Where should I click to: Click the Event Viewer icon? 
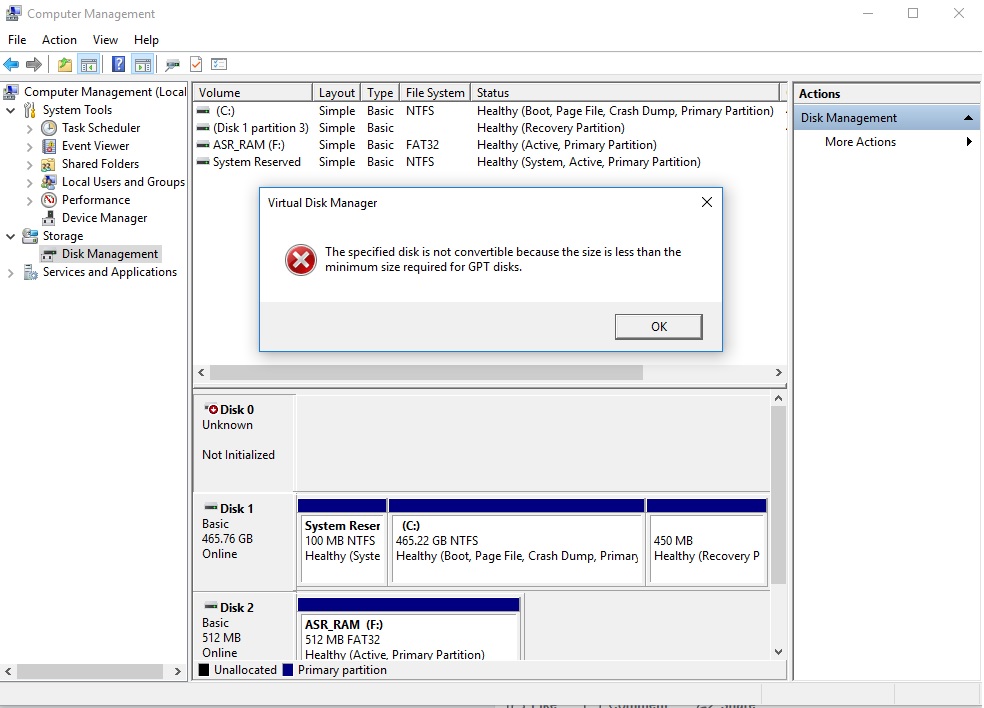pyautogui.click(x=49, y=146)
